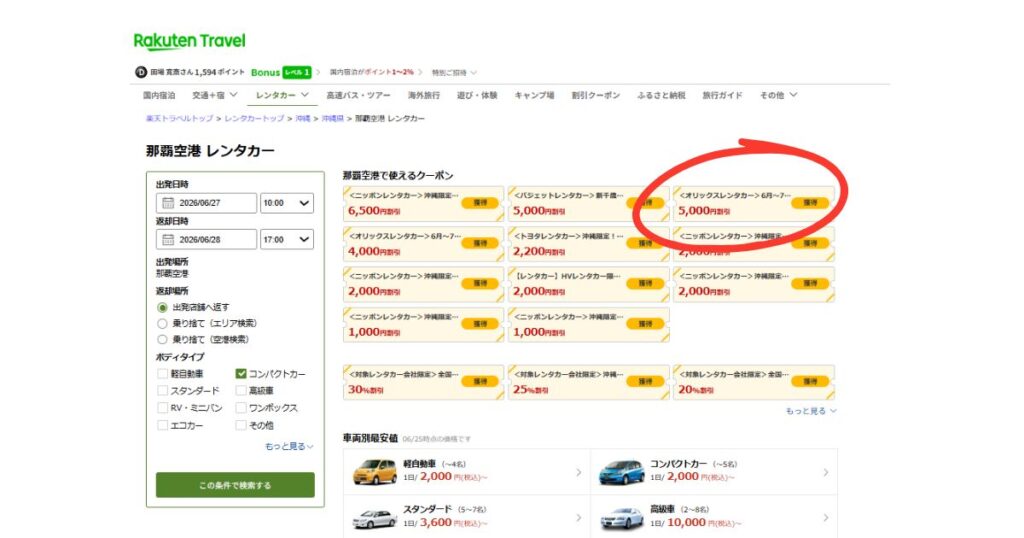Open コンパクトカー row chevron arrow

[826, 472]
